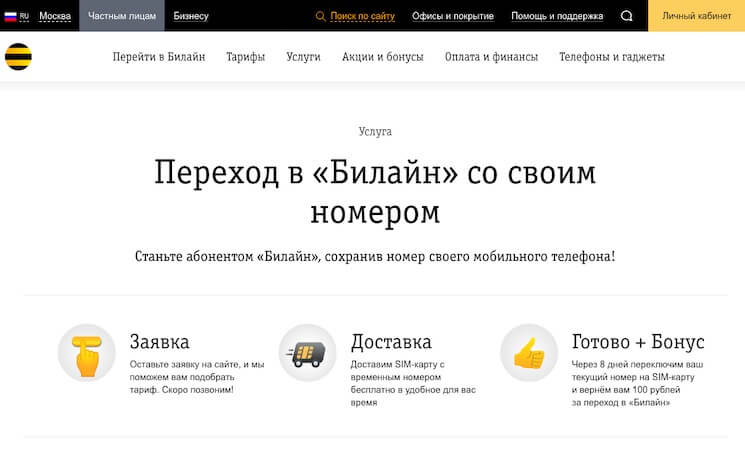
Task: Open Тарифы menu item
Action: pos(246,57)
